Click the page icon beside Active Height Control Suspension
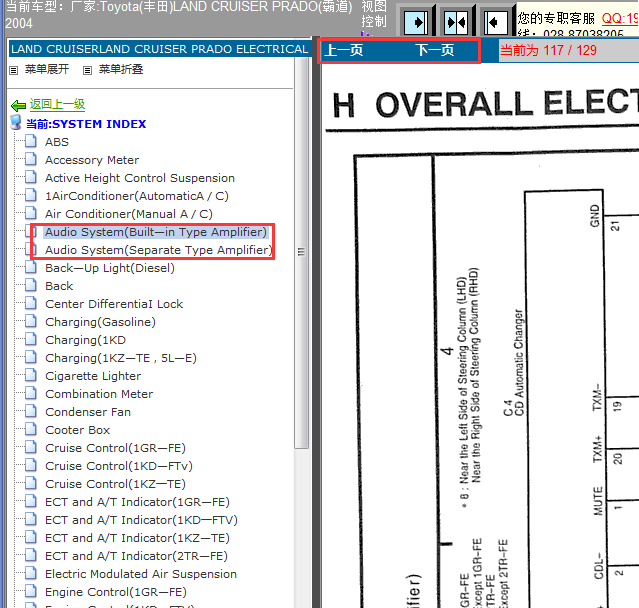 31,177
